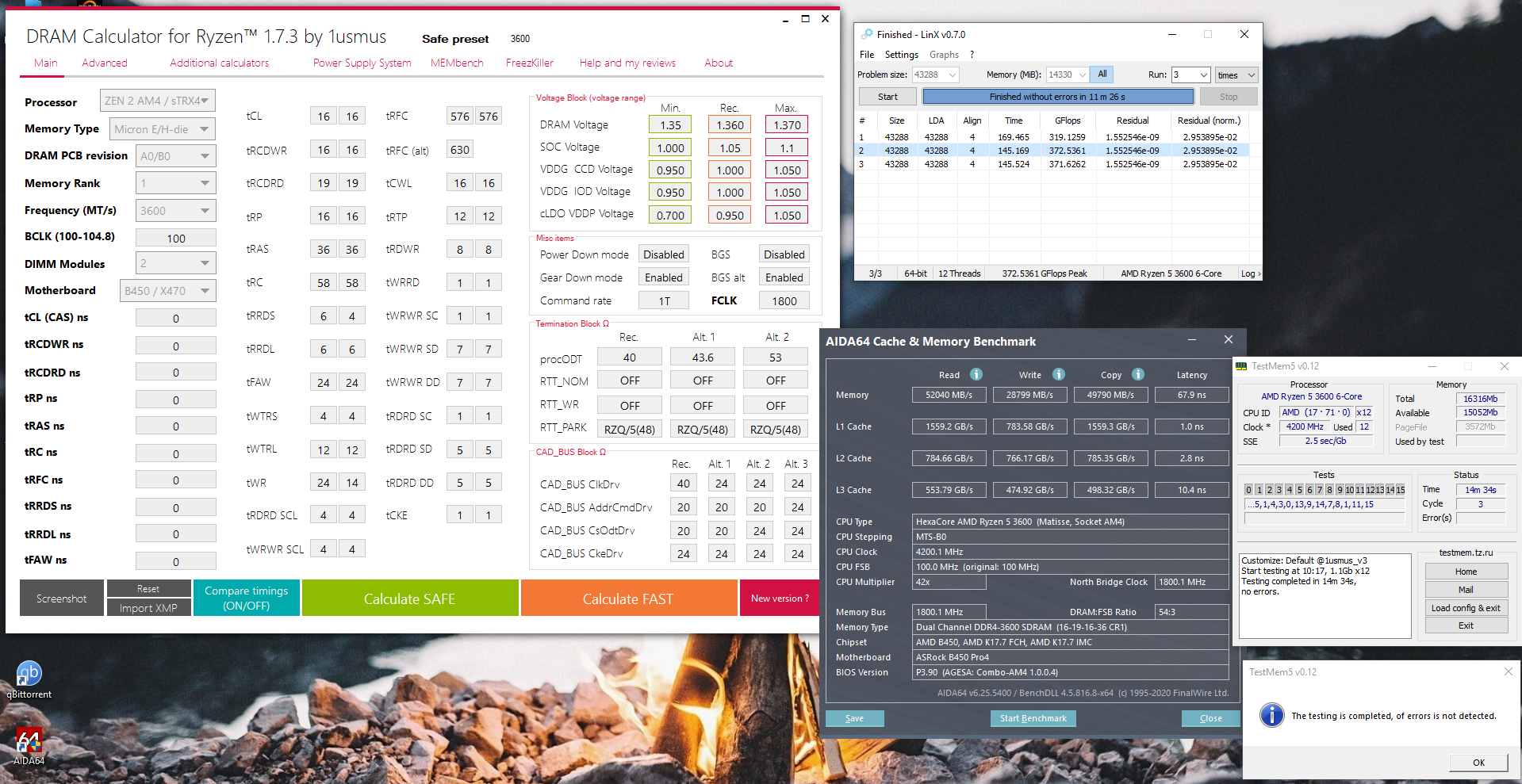Open the LinX File menu
This screenshot has height=784, width=1522.
coord(867,55)
